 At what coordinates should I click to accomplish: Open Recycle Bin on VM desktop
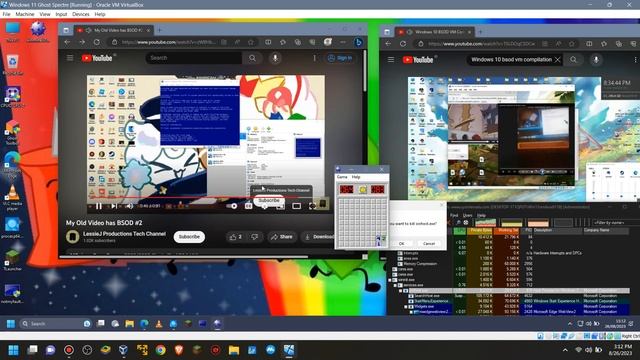[x=13, y=65]
